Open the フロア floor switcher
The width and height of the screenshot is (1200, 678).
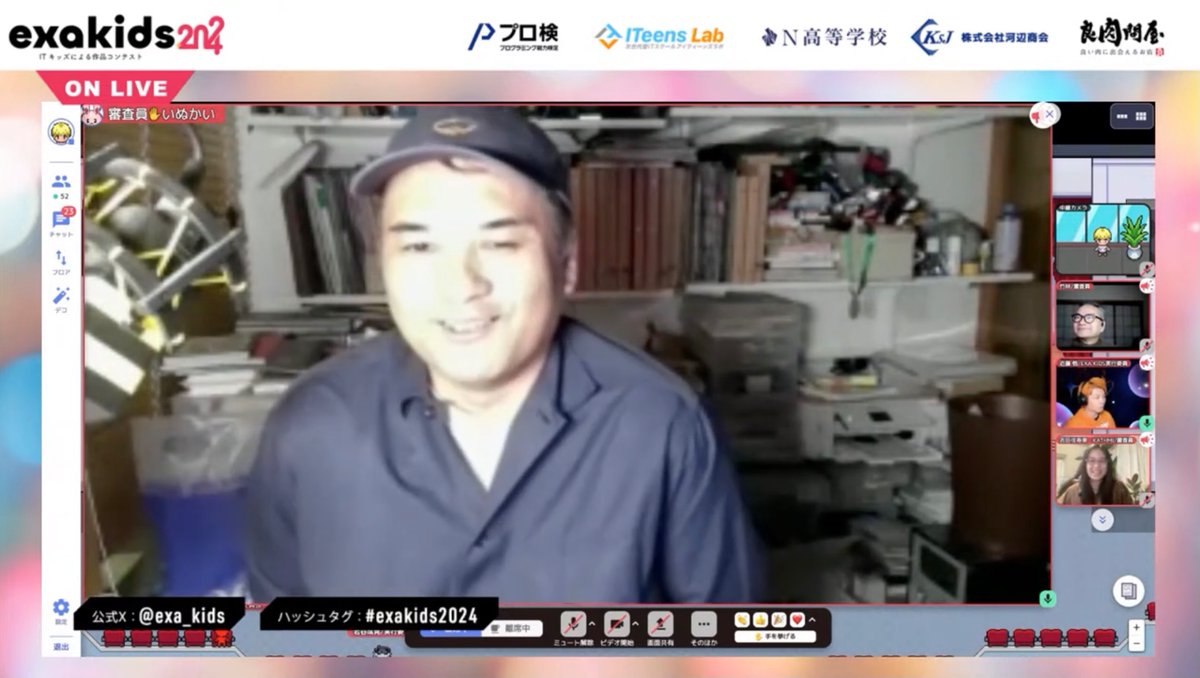point(61,263)
